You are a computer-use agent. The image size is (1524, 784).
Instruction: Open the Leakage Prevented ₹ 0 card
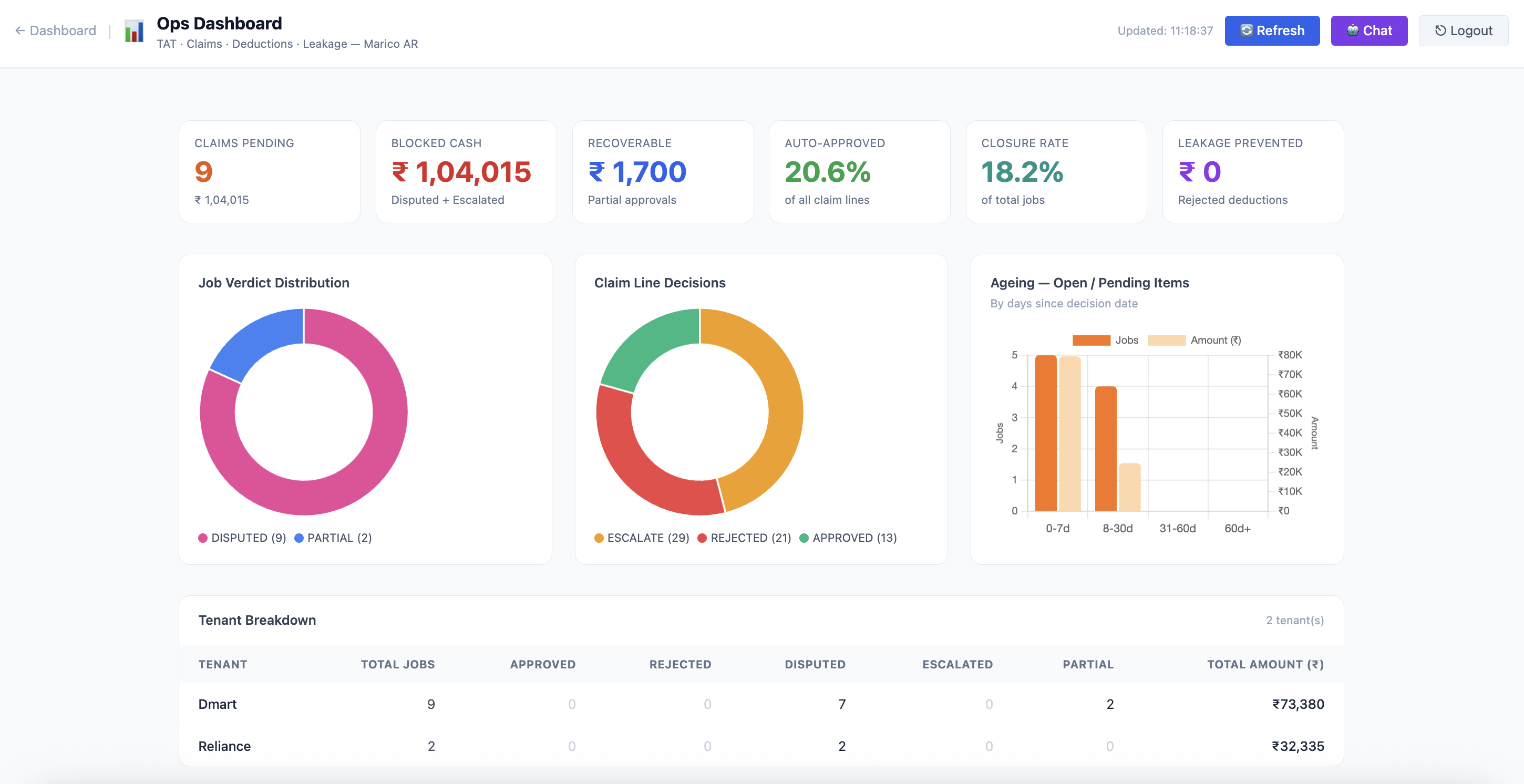[1253, 172]
